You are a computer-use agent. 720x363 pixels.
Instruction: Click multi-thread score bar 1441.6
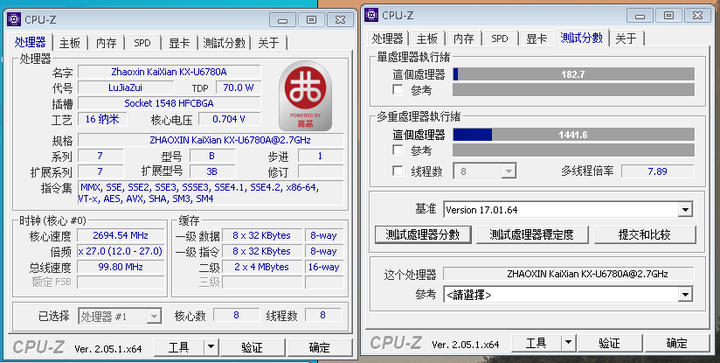[574, 134]
